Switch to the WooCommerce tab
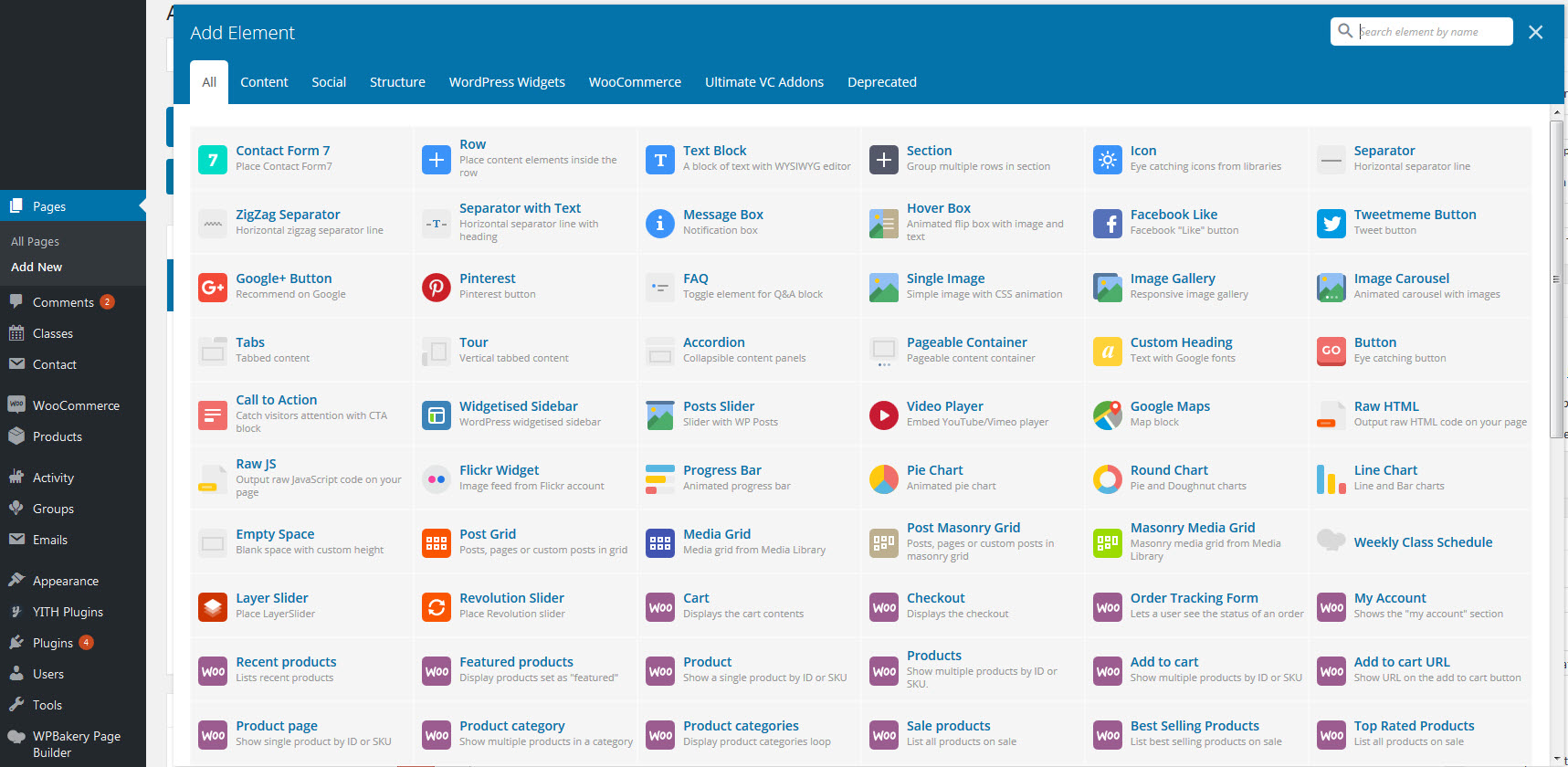Viewport: 1568px width, 767px height. click(635, 82)
